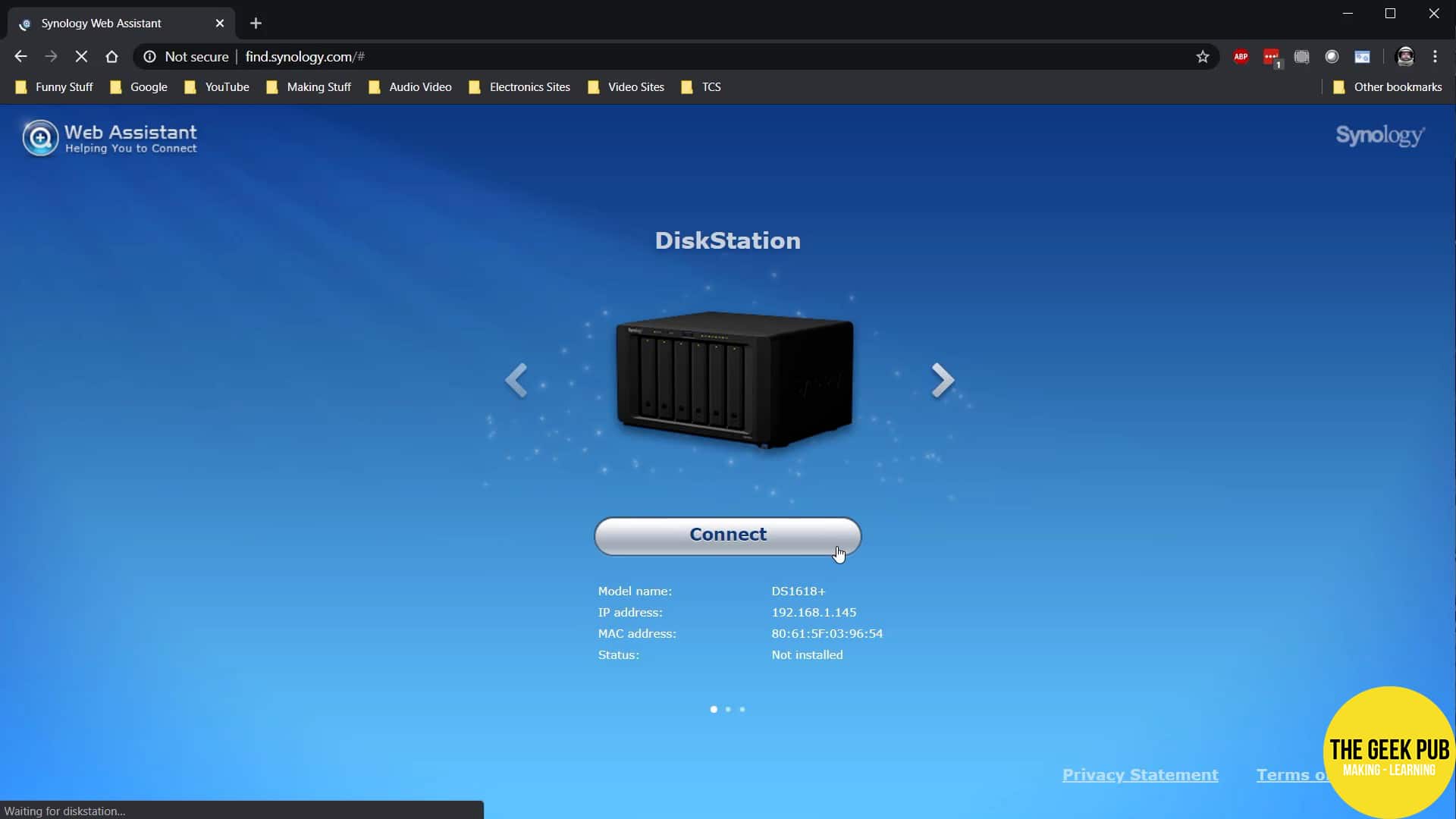Image resolution: width=1456 pixels, height=819 pixels.
Task: Click the Connect button
Action: point(727,535)
